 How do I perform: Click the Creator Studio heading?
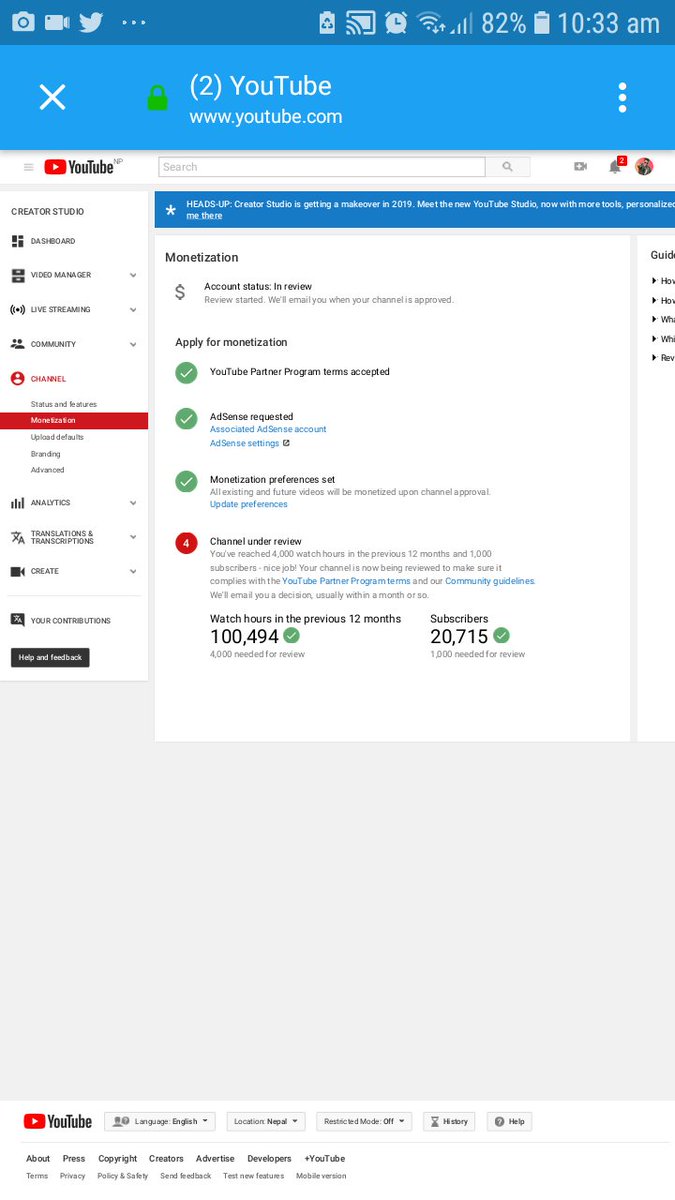pos(47,212)
